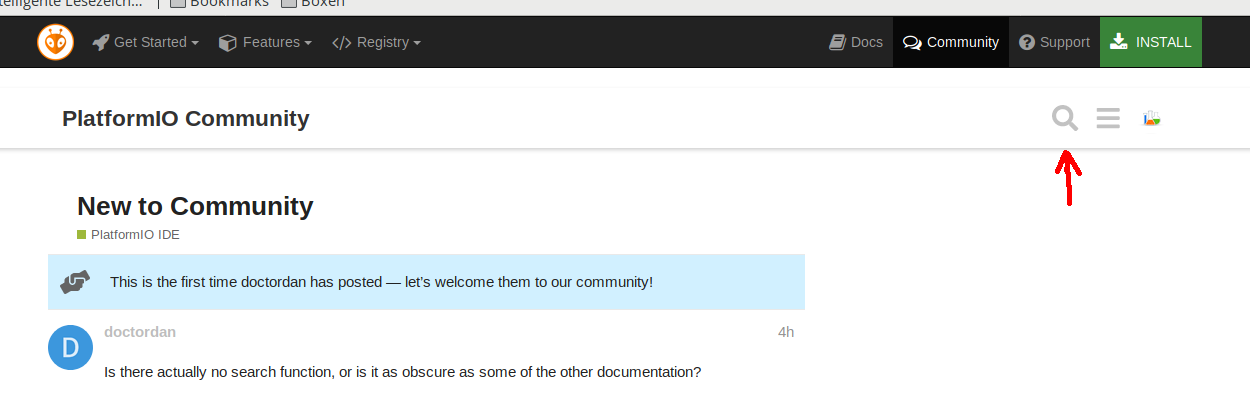Click the book icon next to Docs
This screenshot has height=403, width=1250.
[x=838, y=42]
